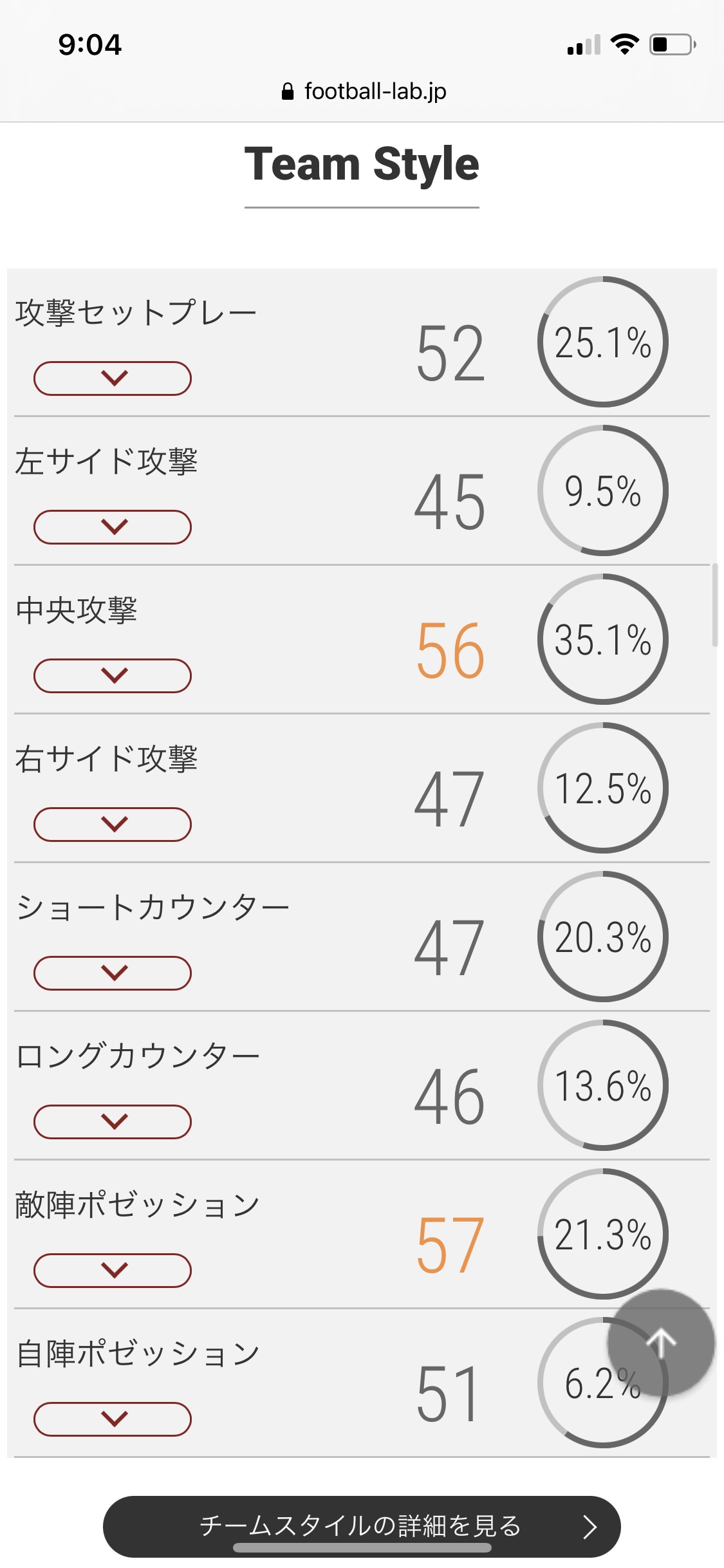The height and width of the screenshot is (1568, 724).
Task: Expand the 右サイド攻撃 details chevron
Action: (113, 825)
